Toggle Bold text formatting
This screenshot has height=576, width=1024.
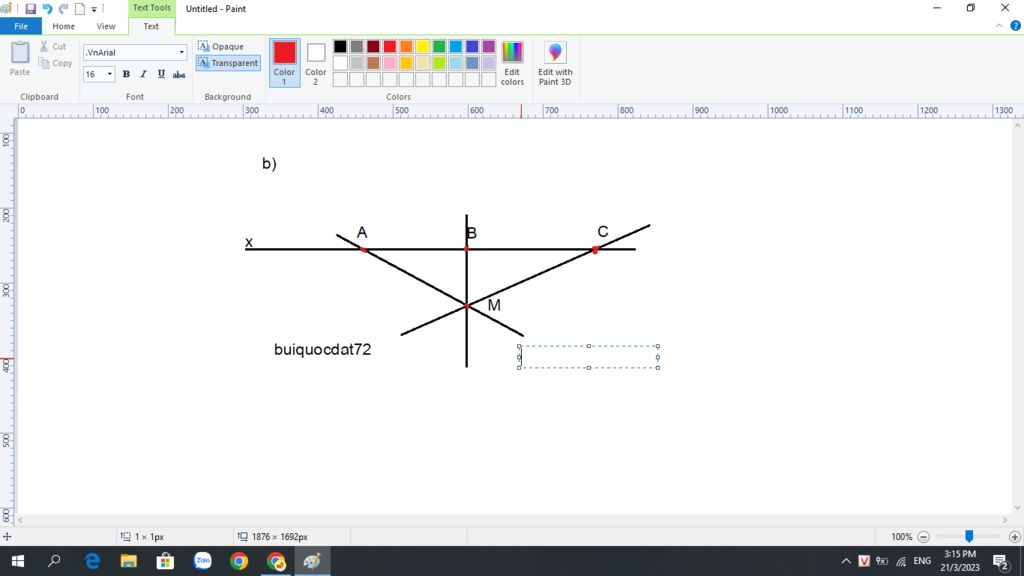click(x=126, y=74)
